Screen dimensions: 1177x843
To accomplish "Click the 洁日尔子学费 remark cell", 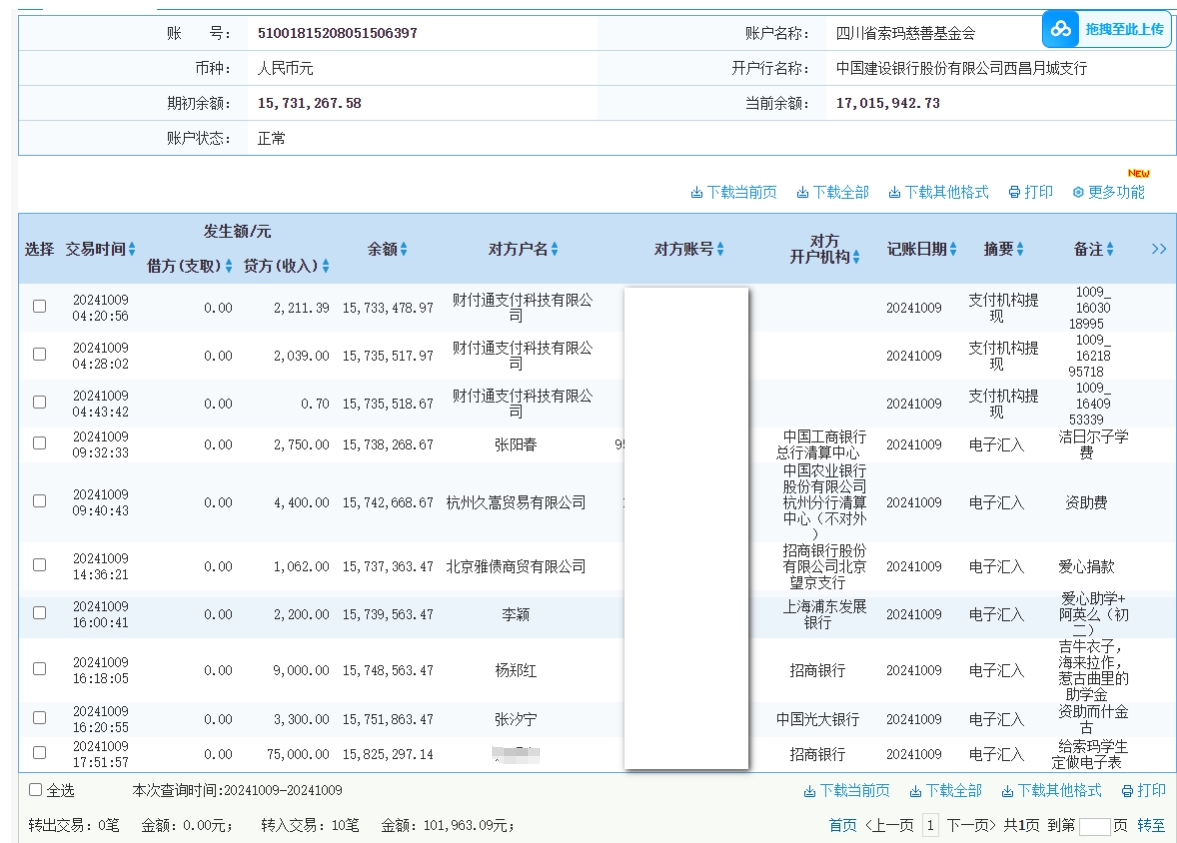I will (1093, 444).
